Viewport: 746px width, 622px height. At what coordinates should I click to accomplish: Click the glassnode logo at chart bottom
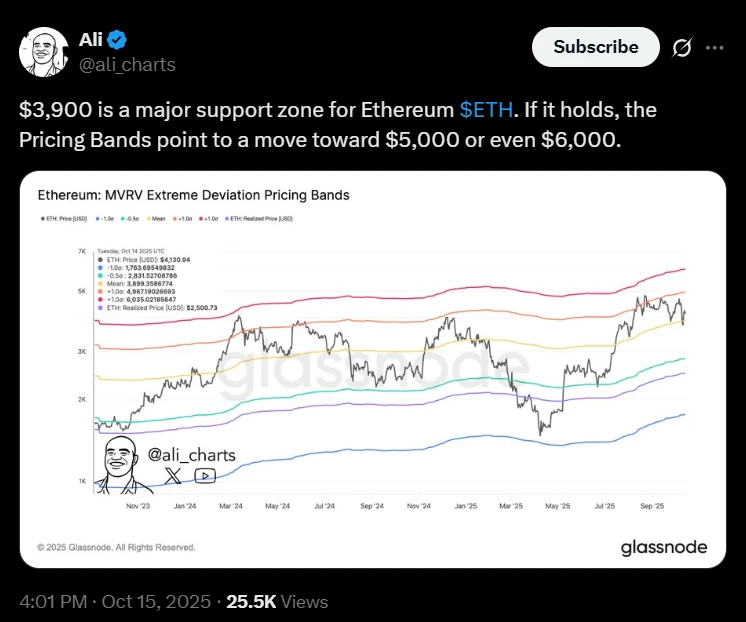click(663, 547)
